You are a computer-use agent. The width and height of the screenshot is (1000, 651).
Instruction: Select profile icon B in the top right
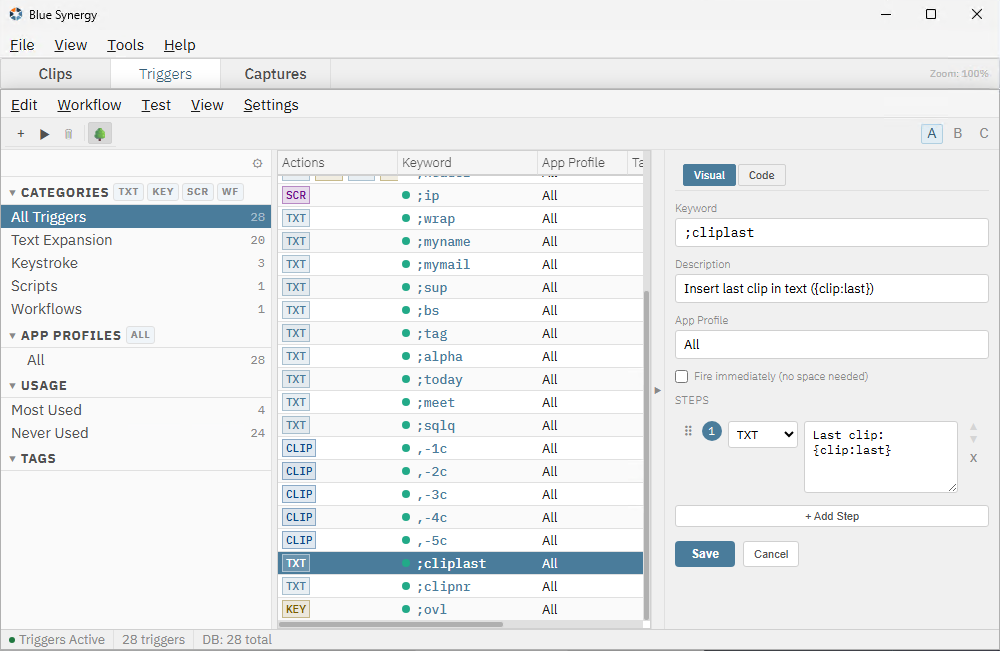[x=957, y=132]
